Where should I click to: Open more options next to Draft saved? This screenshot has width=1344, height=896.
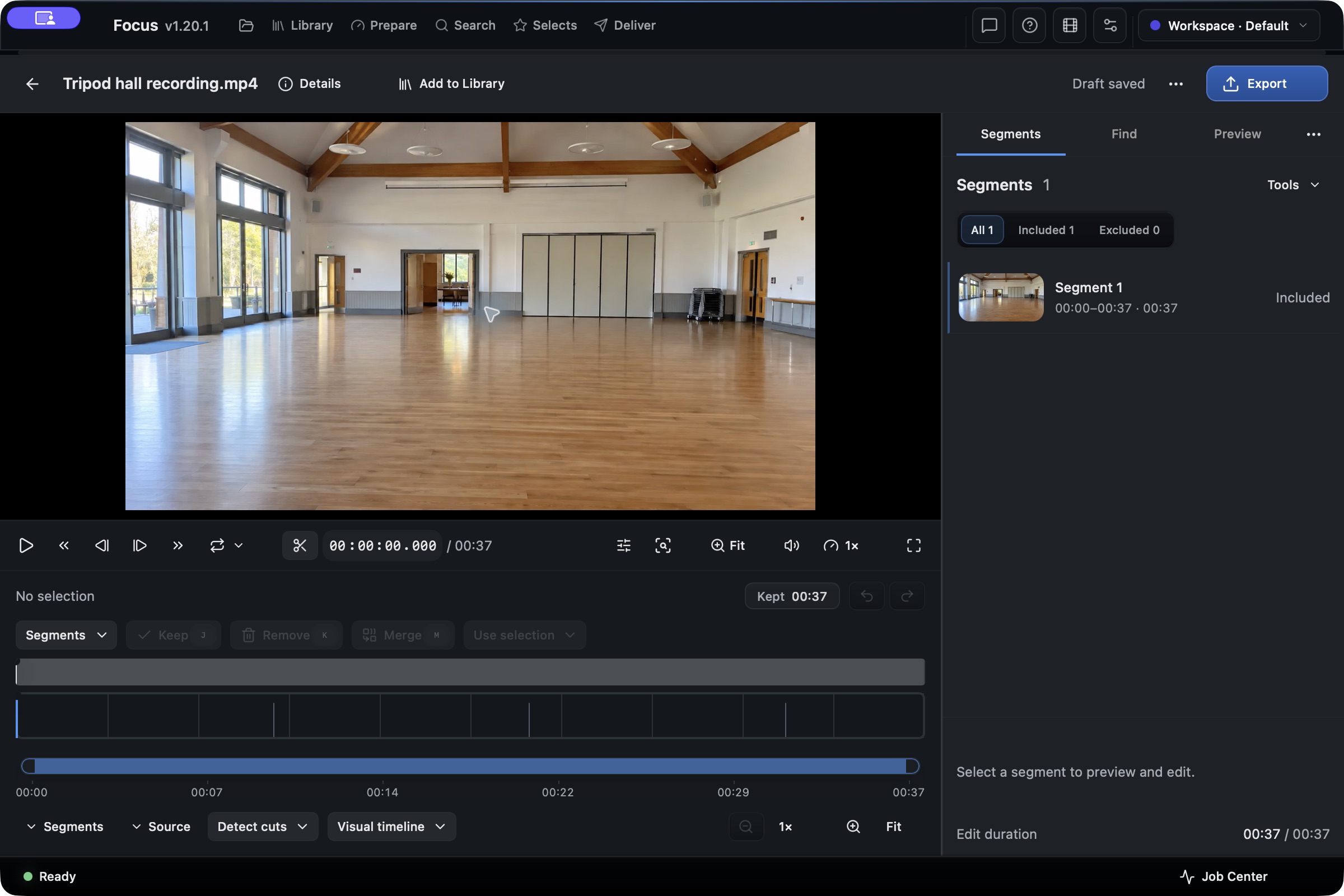(1176, 84)
